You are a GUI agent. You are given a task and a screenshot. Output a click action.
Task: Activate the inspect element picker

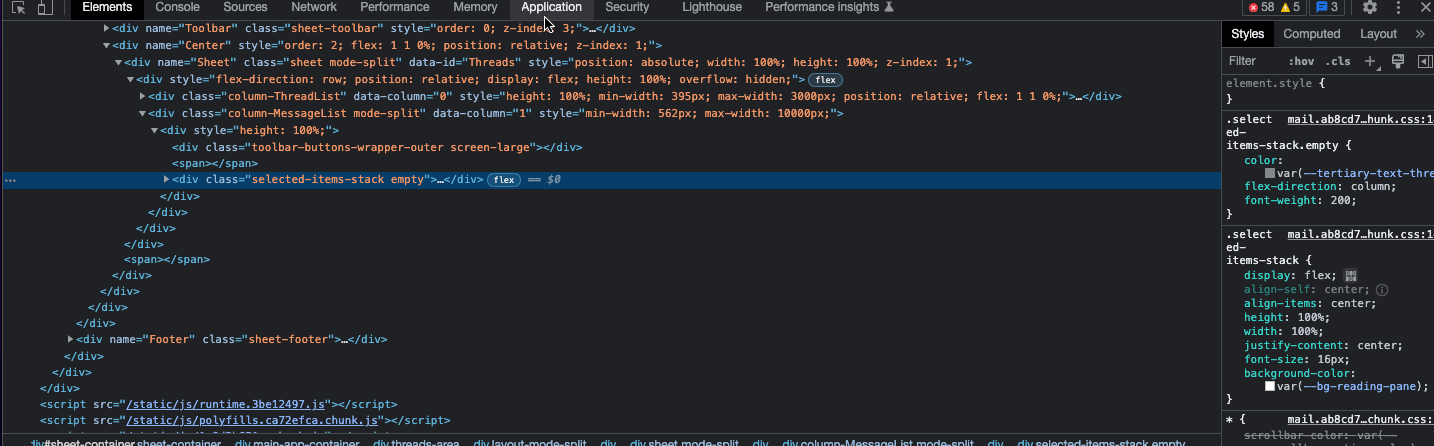(x=18, y=8)
